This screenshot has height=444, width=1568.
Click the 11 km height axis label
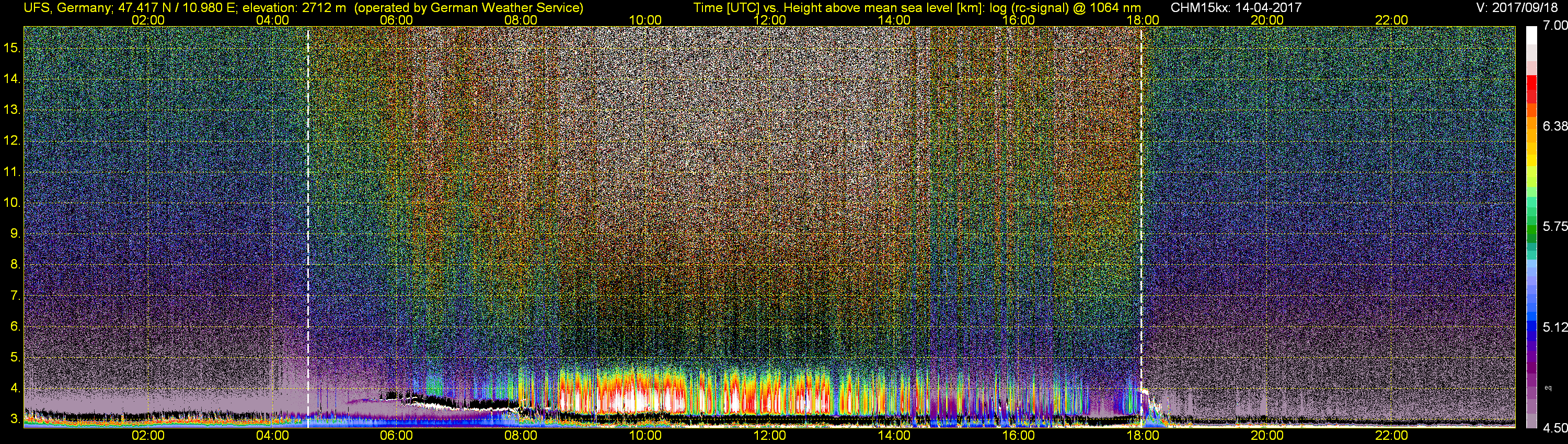coord(12,171)
